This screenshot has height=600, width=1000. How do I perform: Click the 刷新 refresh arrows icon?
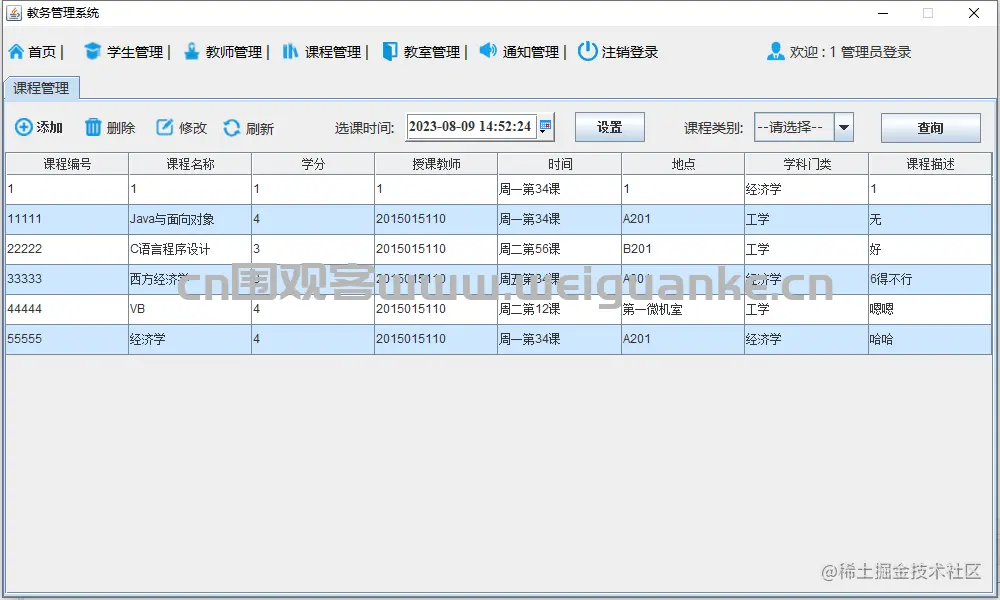coord(232,128)
